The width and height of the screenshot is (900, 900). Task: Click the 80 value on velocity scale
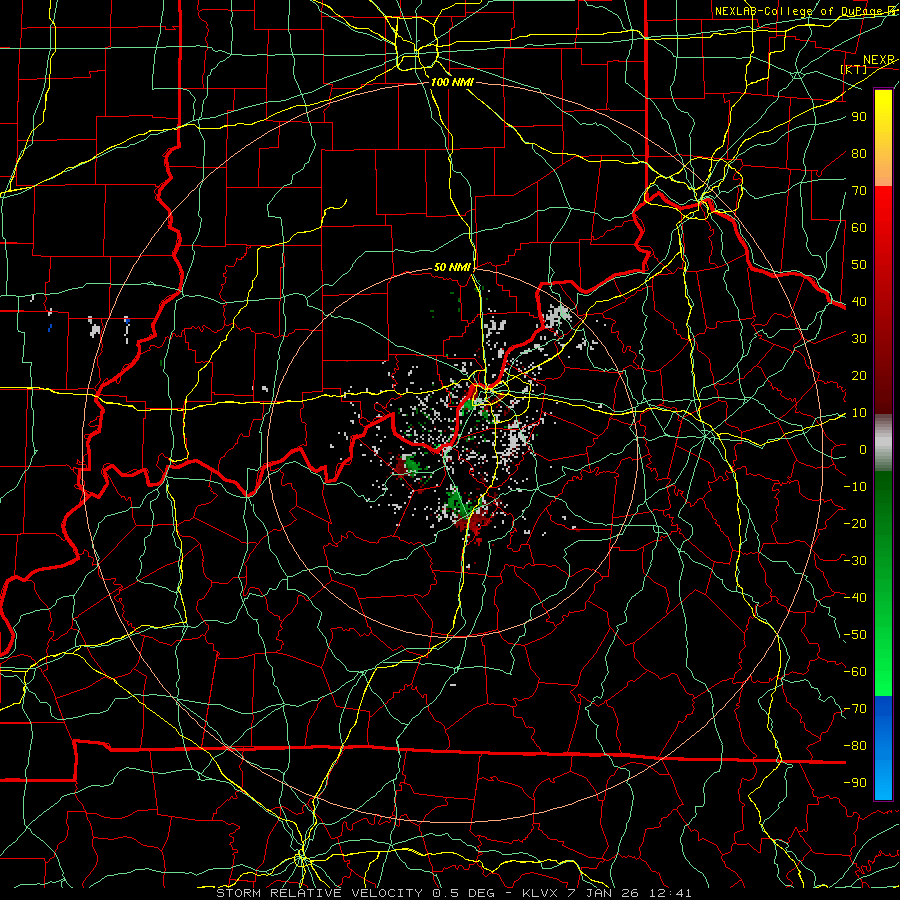[859, 153]
